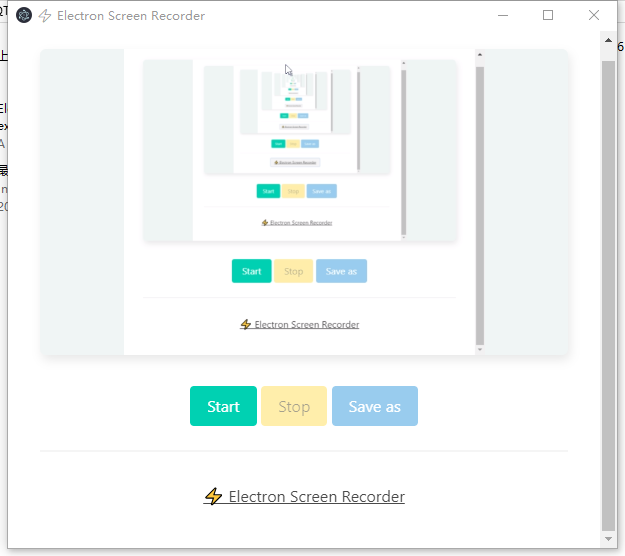Click the Stop button inside the preview
The height and width of the screenshot is (556, 625).
pyautogui.click(x=293, y=271)
